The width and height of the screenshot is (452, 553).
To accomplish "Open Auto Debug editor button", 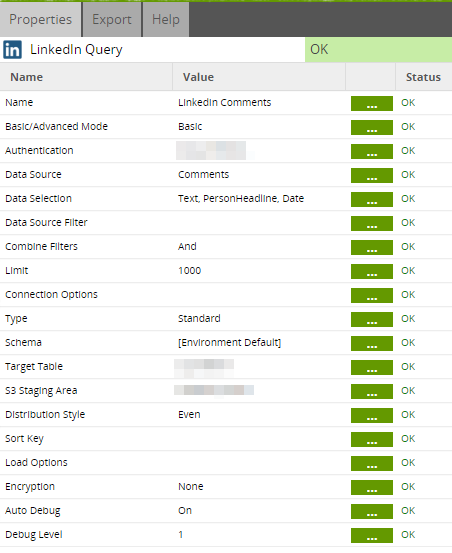I will tap(372, 511).
